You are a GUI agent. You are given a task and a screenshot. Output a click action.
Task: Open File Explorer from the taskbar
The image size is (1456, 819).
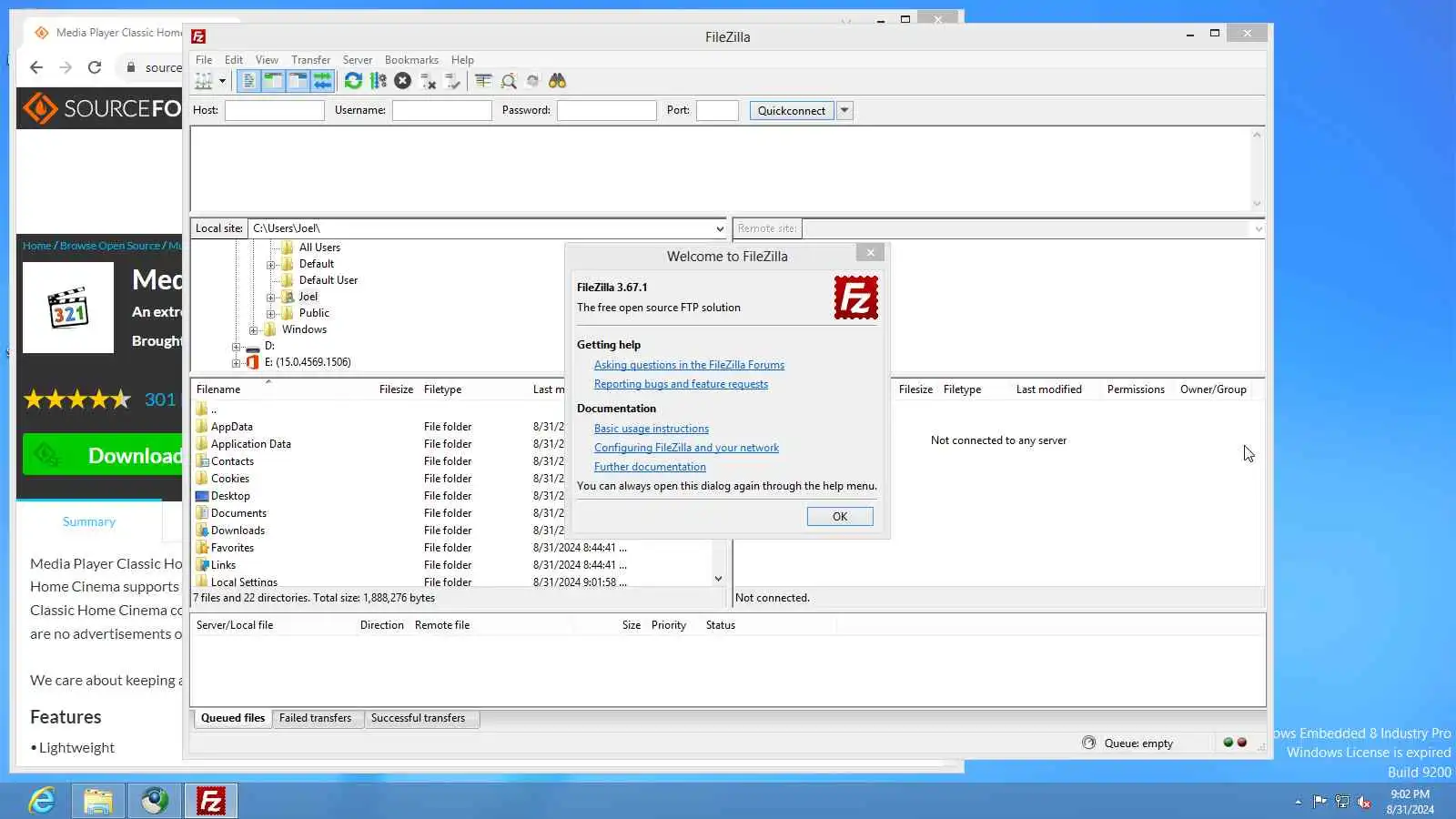[98, 801]
